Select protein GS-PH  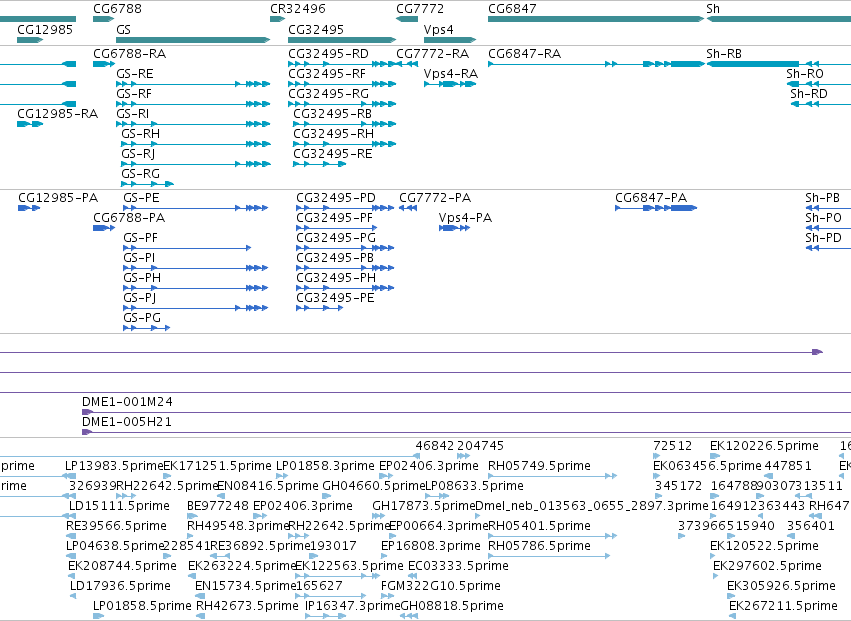click(x=196, y=288)
